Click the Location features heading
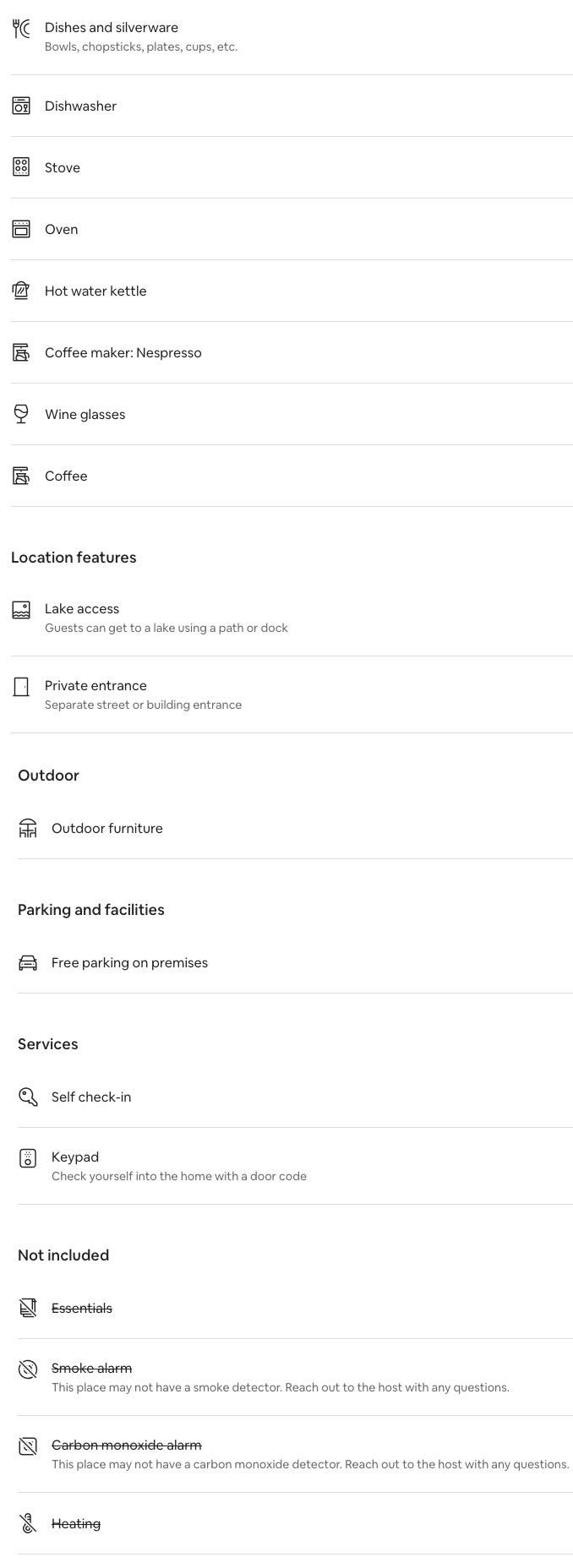This screenshot has height=1568, width=573. (74, 558)
